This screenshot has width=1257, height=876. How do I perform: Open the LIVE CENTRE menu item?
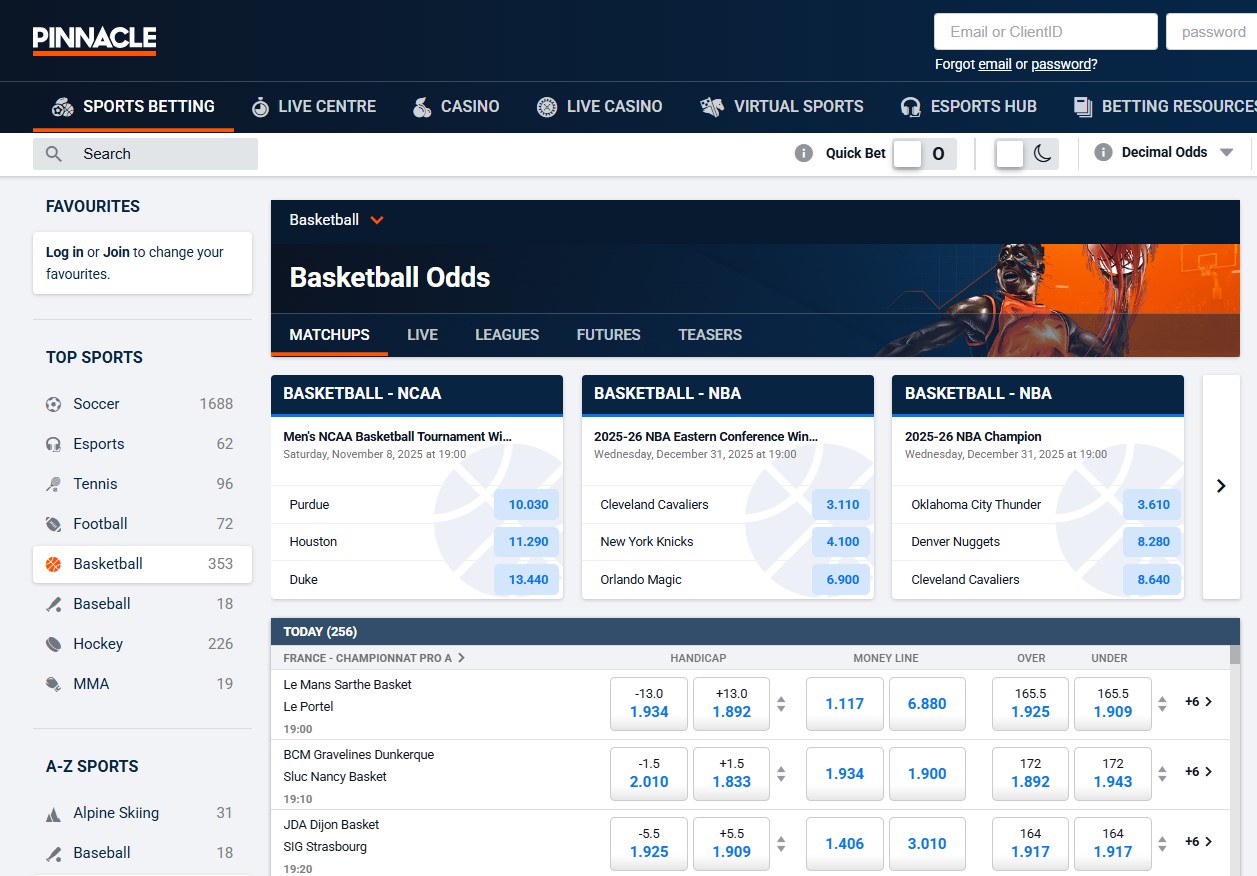[x=314, y=106]
